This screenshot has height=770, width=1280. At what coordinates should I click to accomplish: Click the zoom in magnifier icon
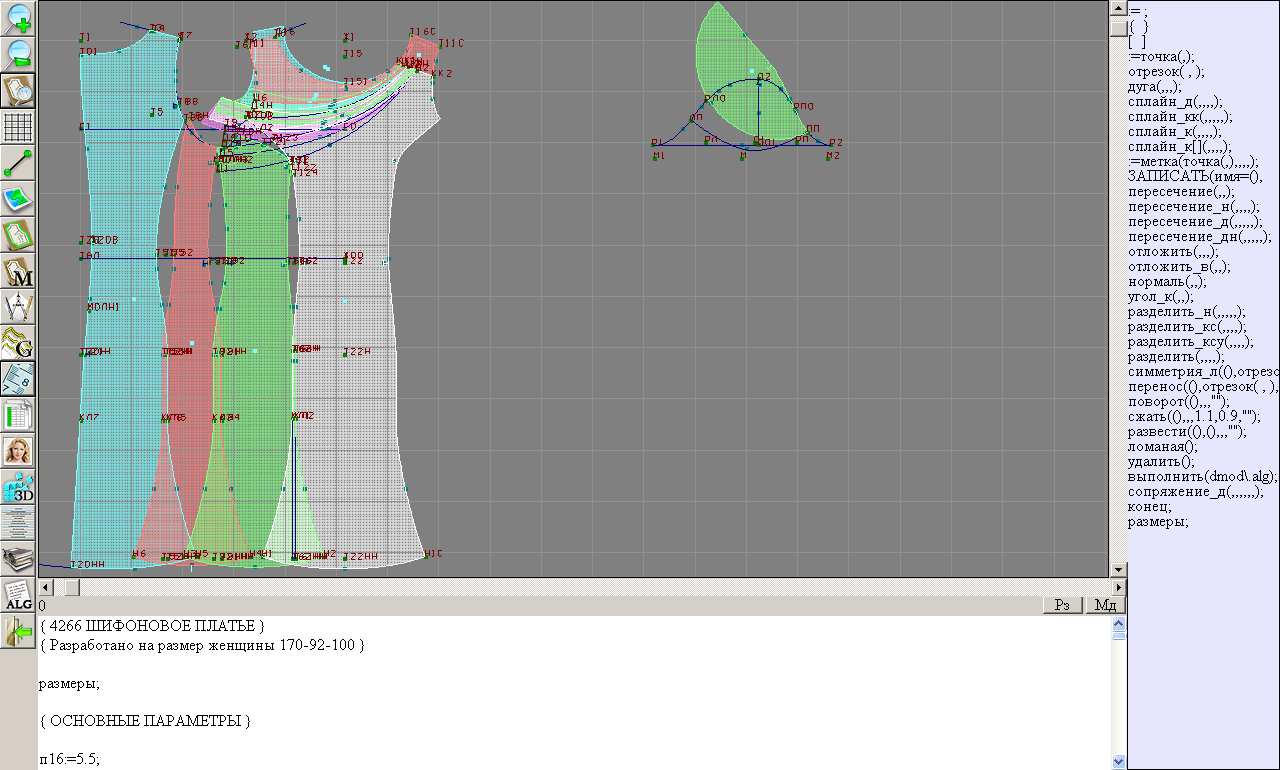18,18
